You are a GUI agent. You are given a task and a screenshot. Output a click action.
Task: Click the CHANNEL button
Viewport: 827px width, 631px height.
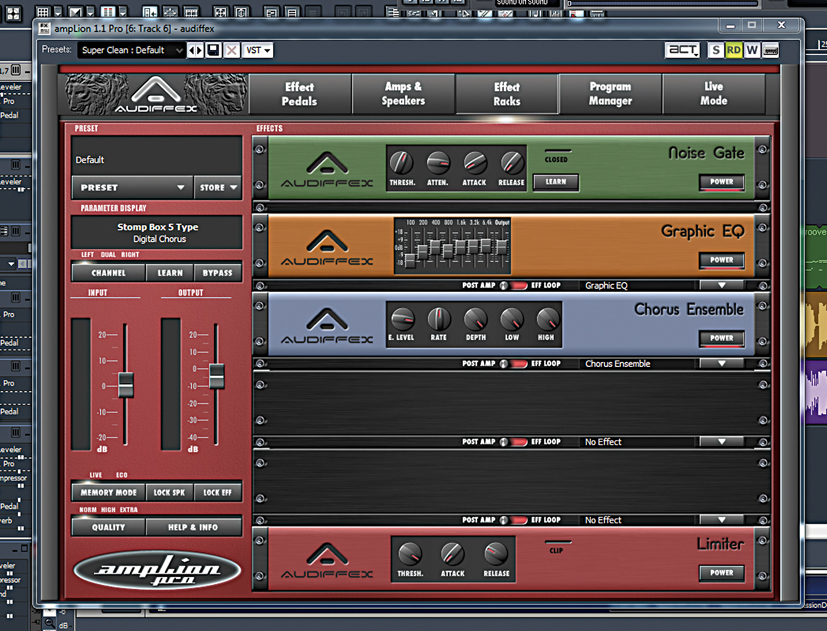tap(109, 273)
